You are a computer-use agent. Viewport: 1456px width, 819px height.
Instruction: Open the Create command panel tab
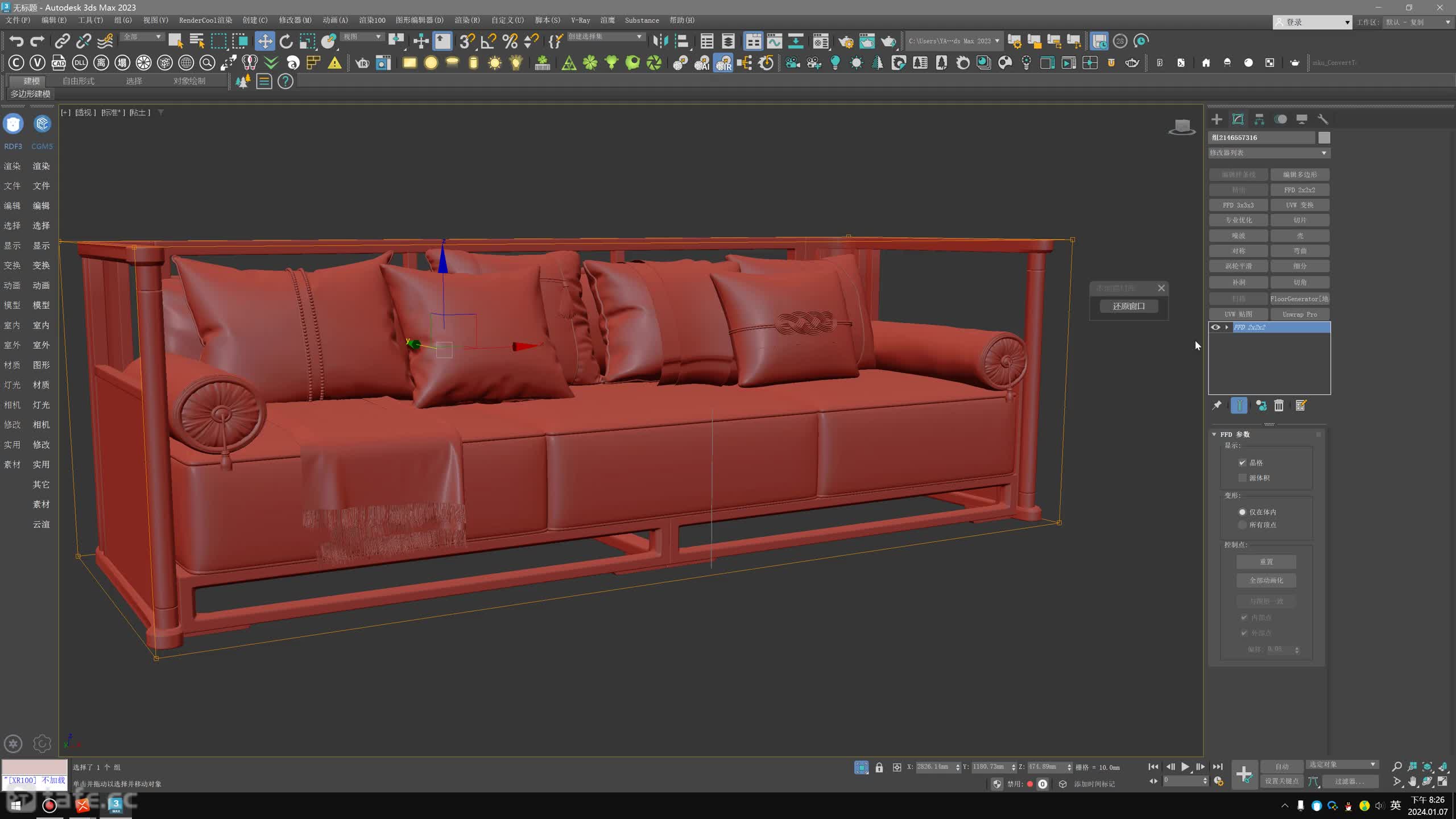pyautogui.click(x=1217, y=119)
